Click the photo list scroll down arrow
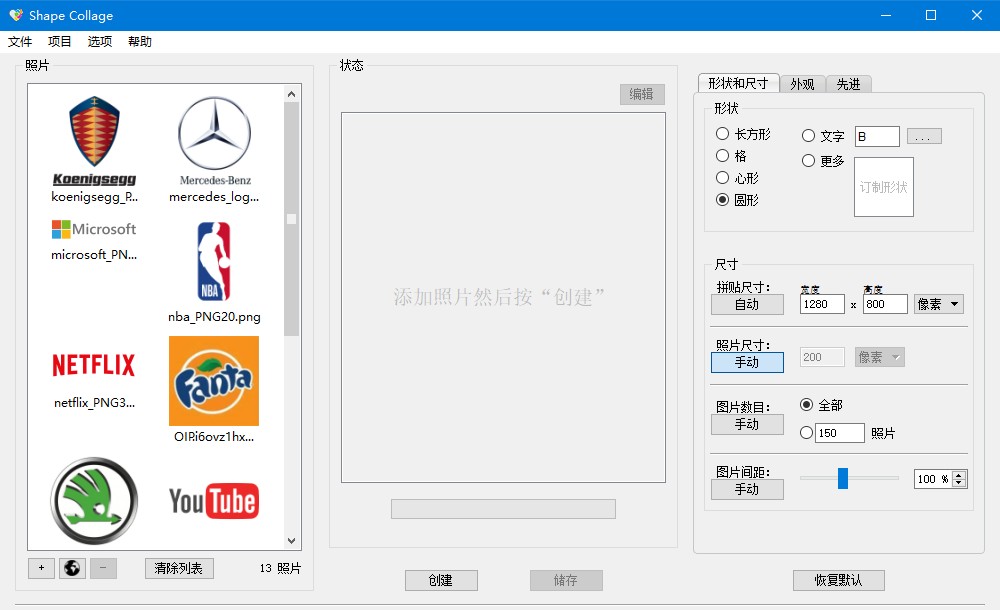The height and width of the screenshot is (610, 1000). click(x=291, y=540)
